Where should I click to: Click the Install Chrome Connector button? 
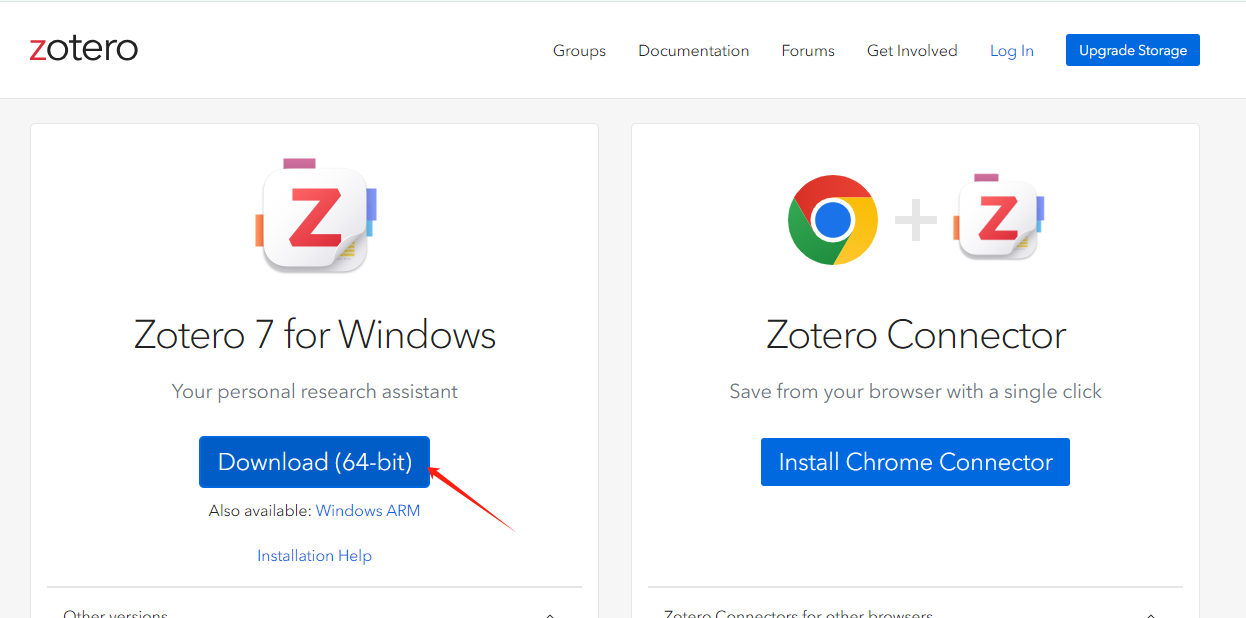(915, 462)
